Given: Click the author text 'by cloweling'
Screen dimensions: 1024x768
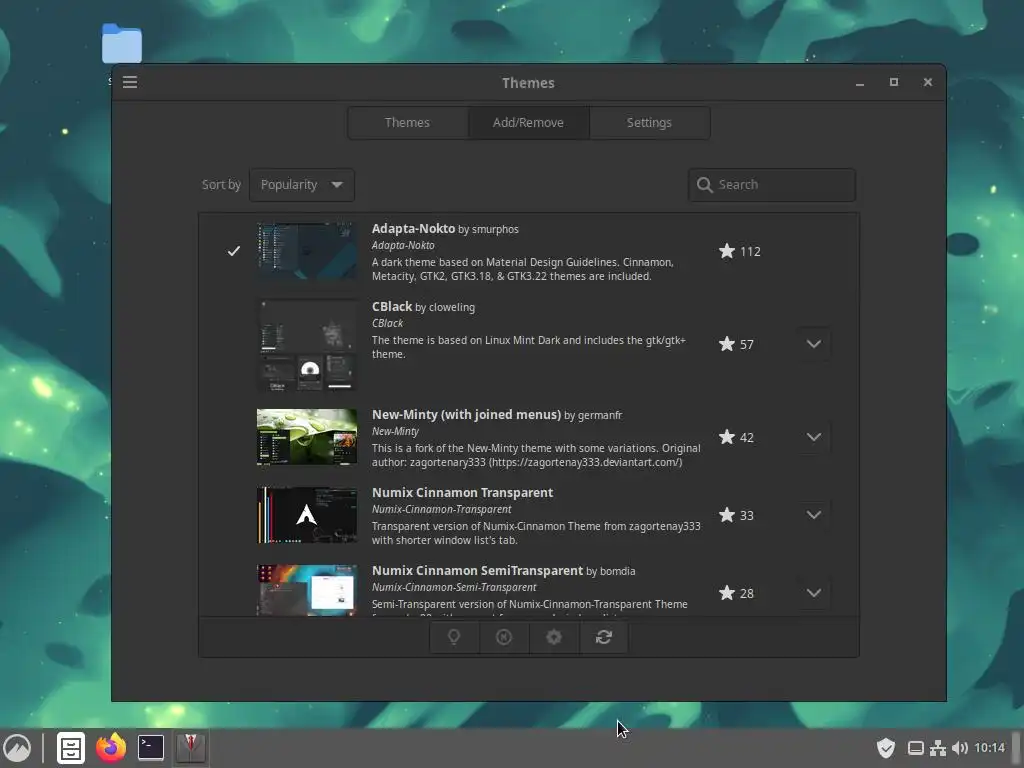Looking at the screenshot, I should 445,307.
